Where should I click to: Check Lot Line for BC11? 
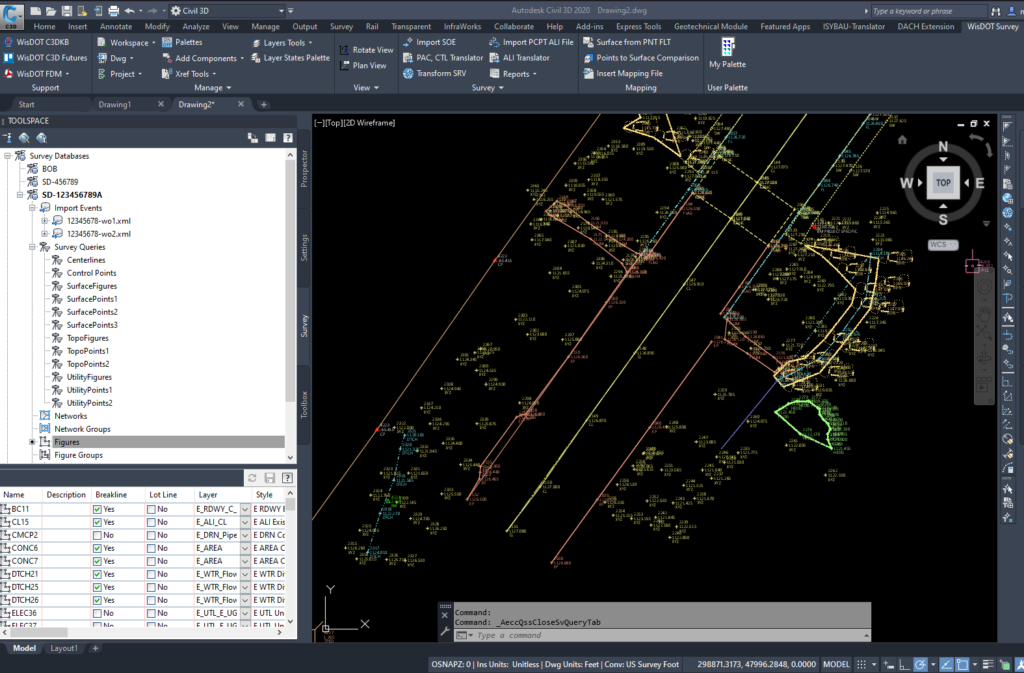pos(152,509)
